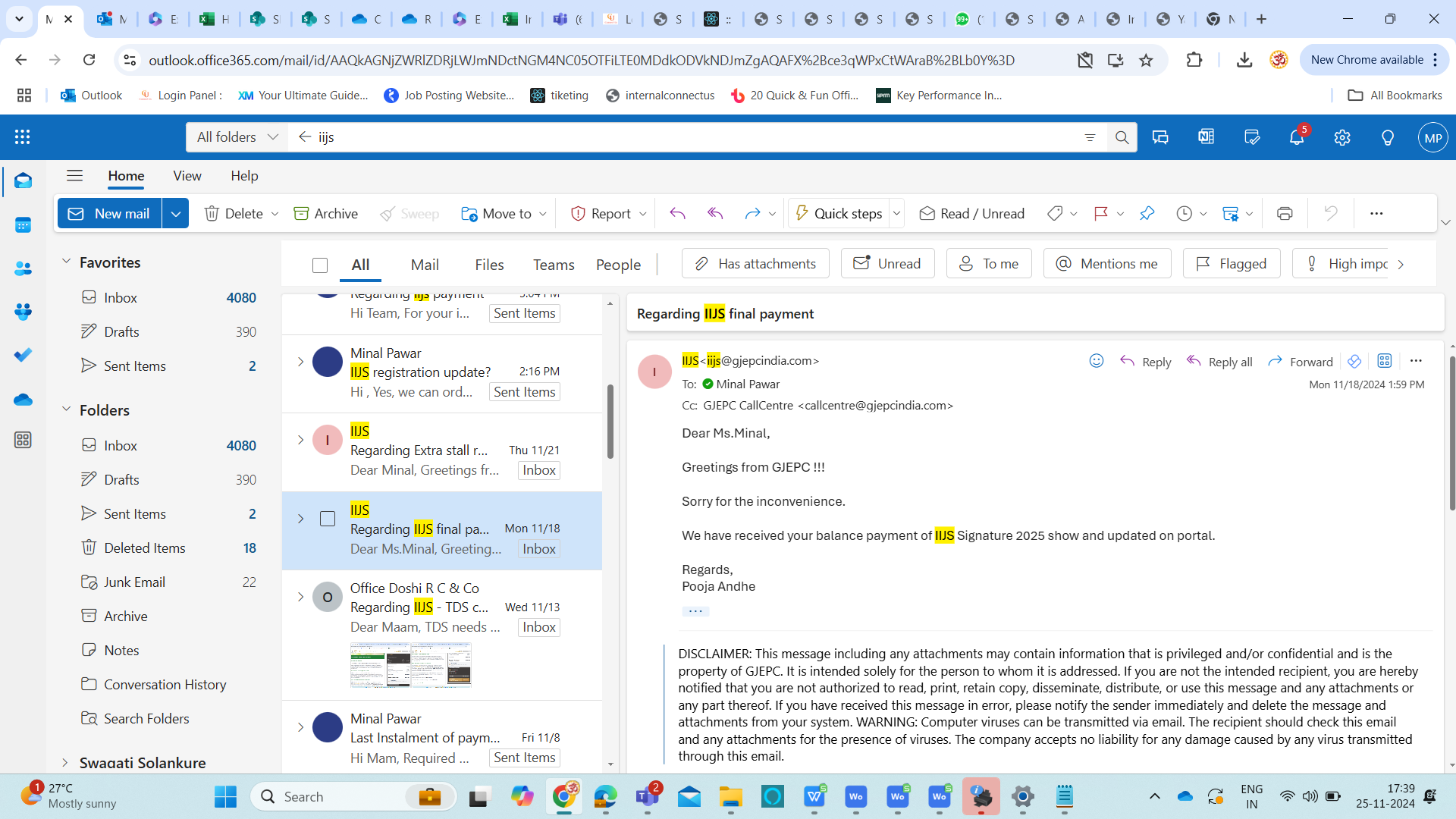This screenshot has width=1456, height=819.
Task: Open Outlook settings gear
Action: 1342,137
